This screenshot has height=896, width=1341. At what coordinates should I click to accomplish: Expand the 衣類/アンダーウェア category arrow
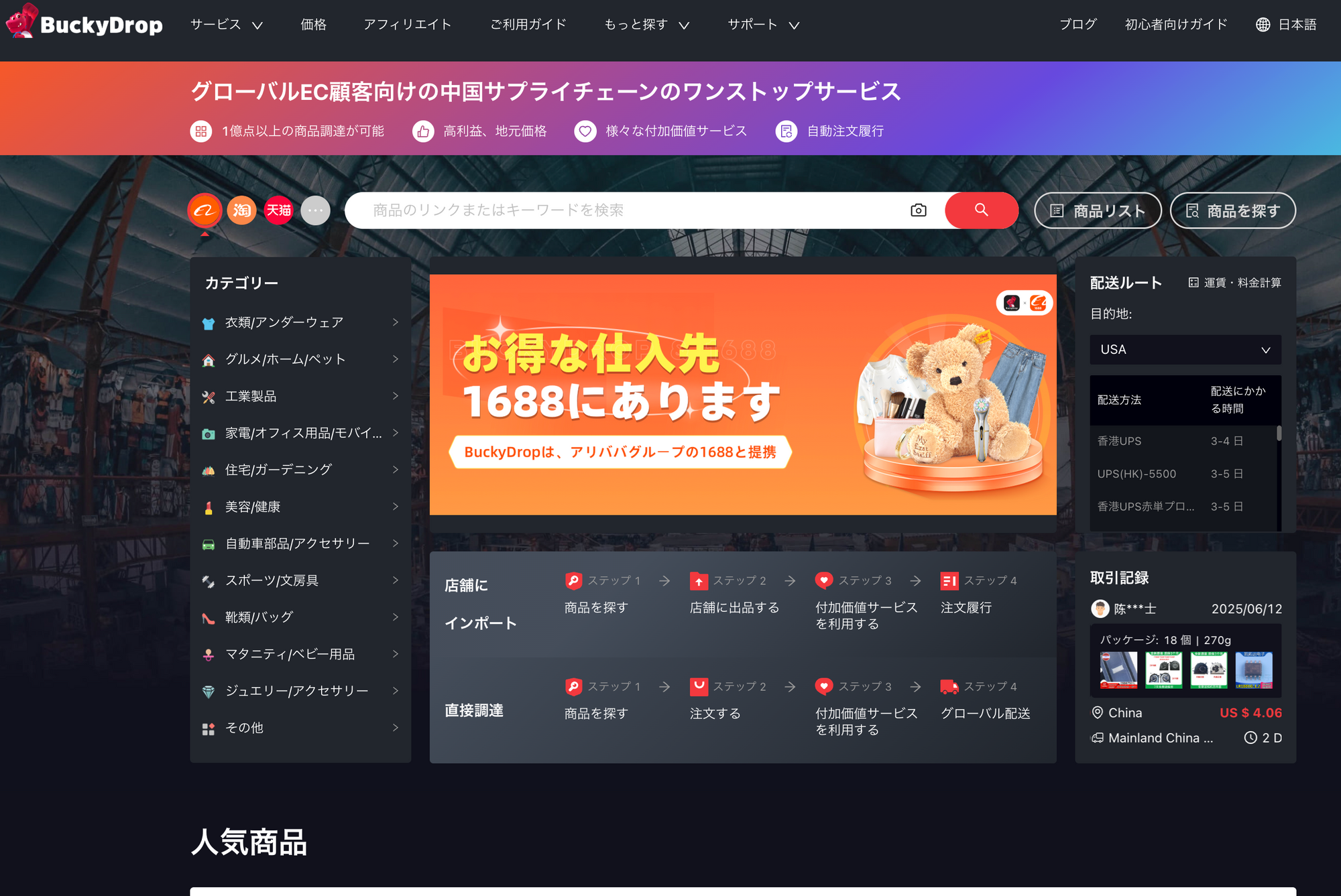396,322
